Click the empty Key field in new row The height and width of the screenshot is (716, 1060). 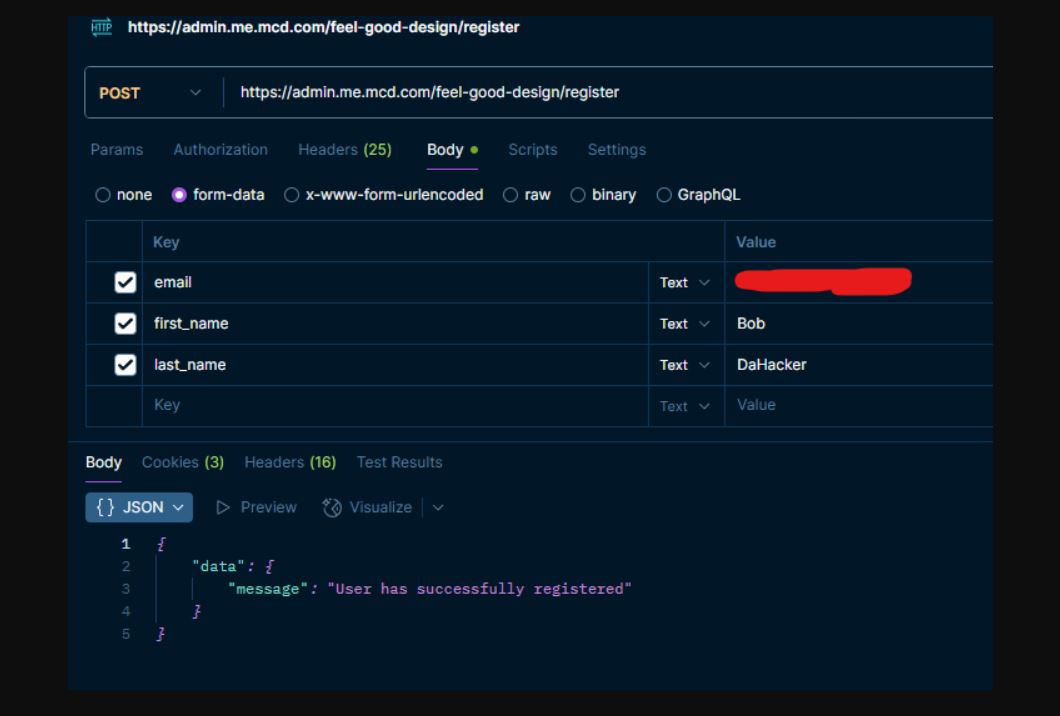(395, 405)
